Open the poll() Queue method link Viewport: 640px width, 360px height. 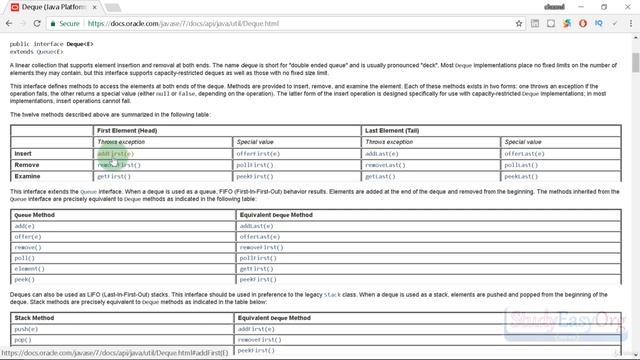point(24,258)
